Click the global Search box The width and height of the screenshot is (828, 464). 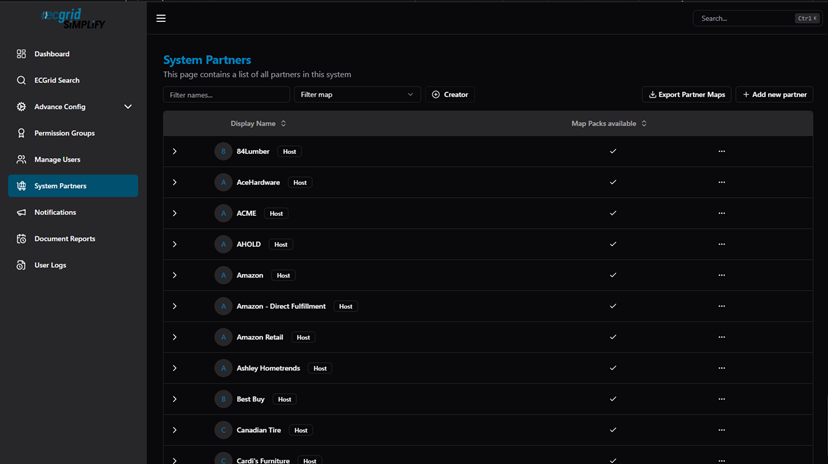pyautogui.click(x=757, y=18)
